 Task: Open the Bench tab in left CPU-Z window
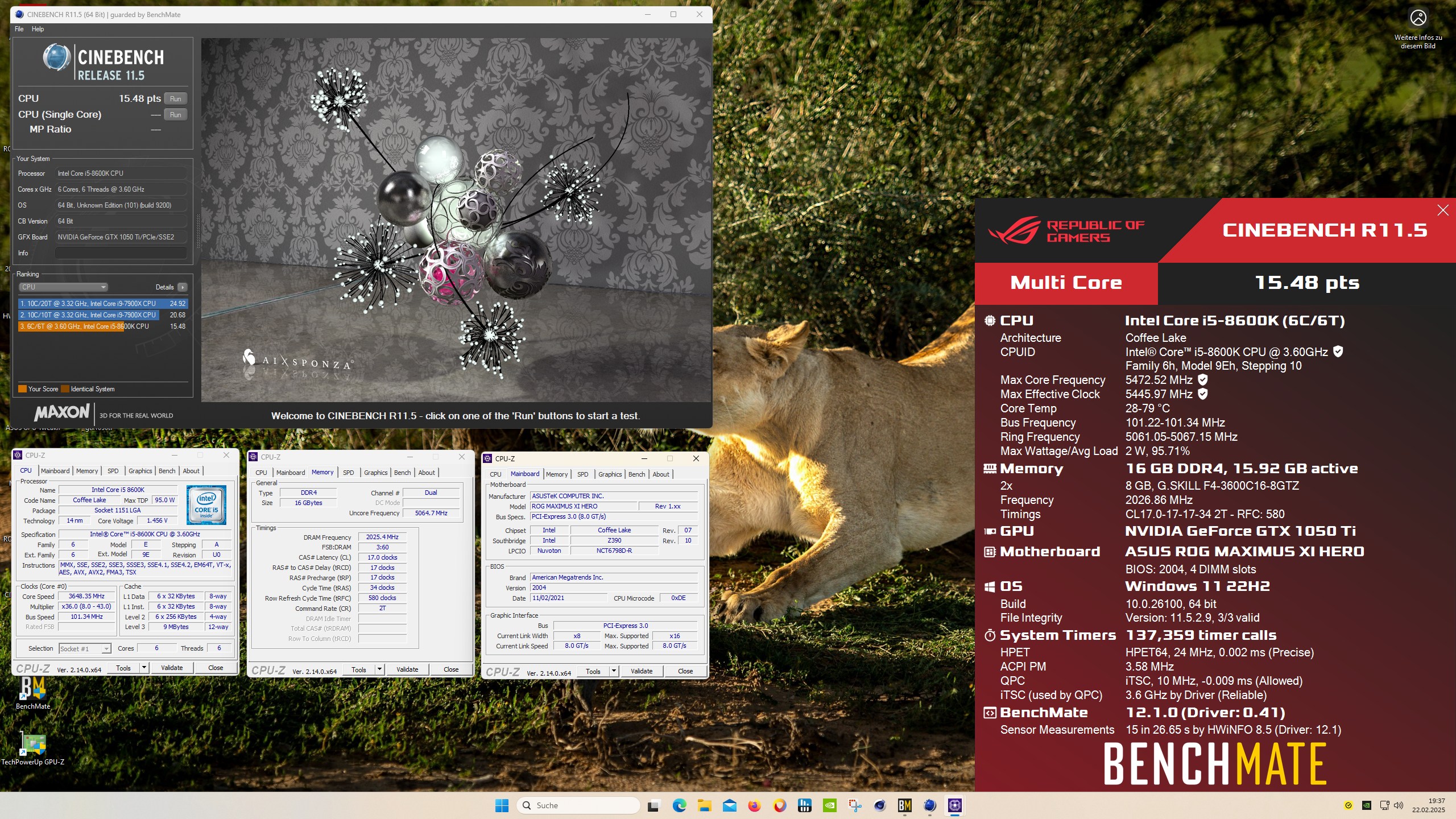[x=167, y=471]
